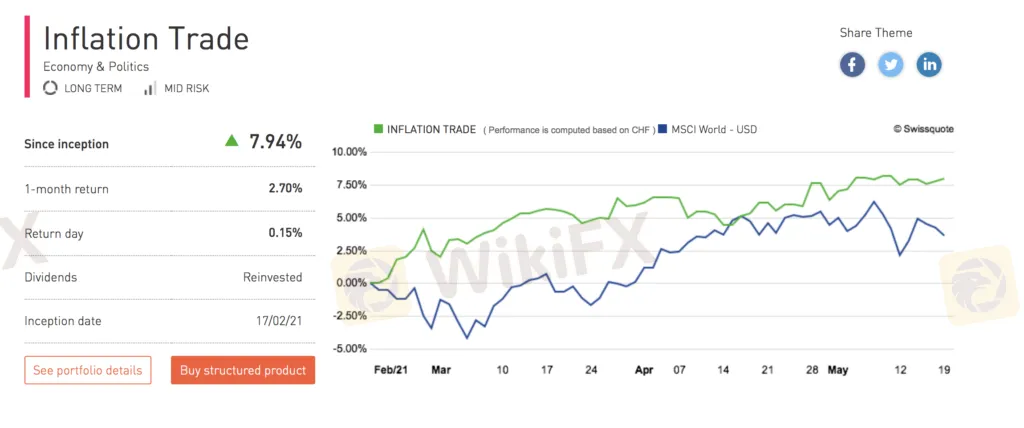The height and width of the screenshot is (428, 1024).
Task: Share theme via Twitter icon
Action: point(891,65)
